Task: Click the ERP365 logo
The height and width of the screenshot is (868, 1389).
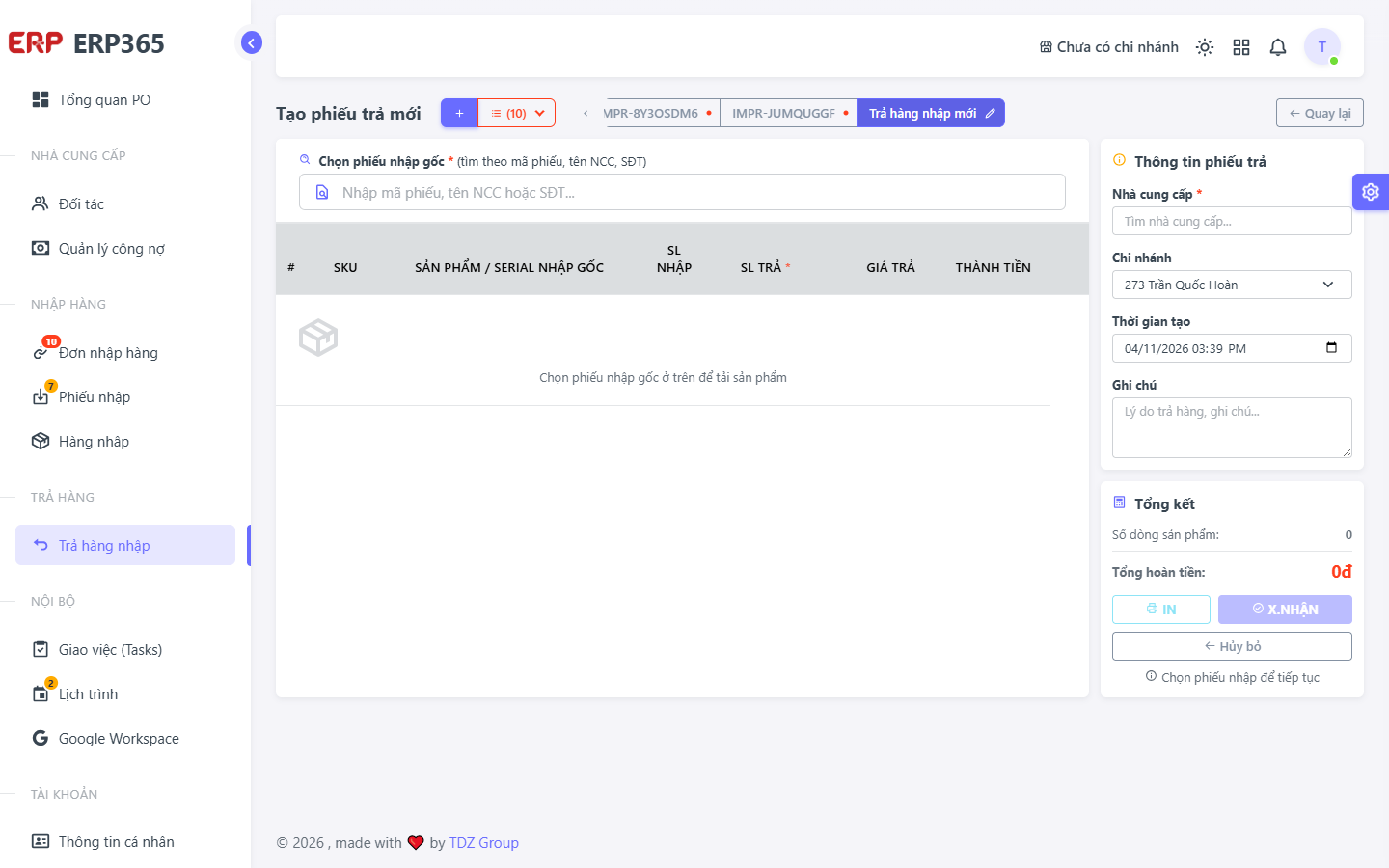Action: tap(87, 43)
